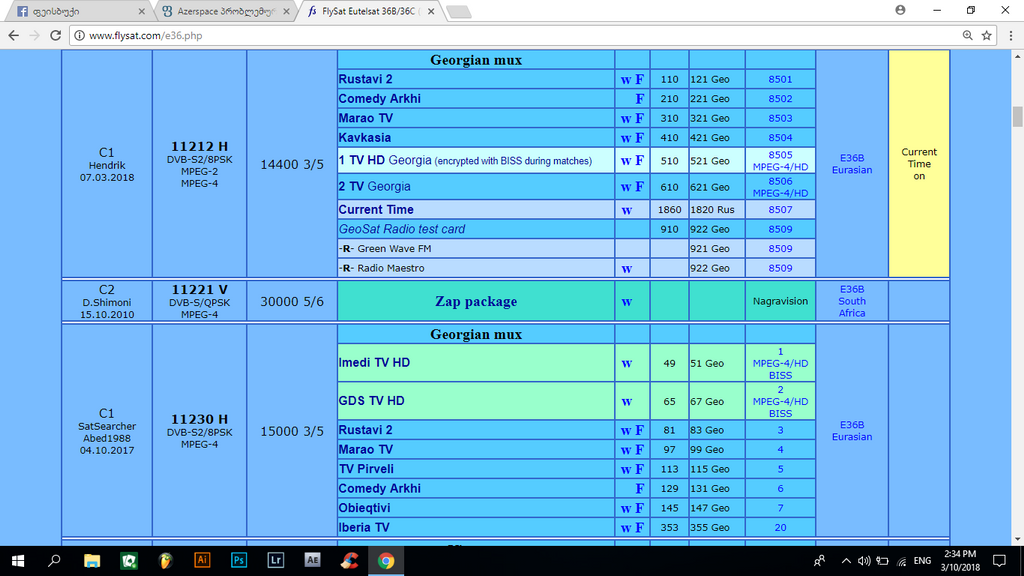Click web link 'w' for Radio Maestro

pos(626,268)
